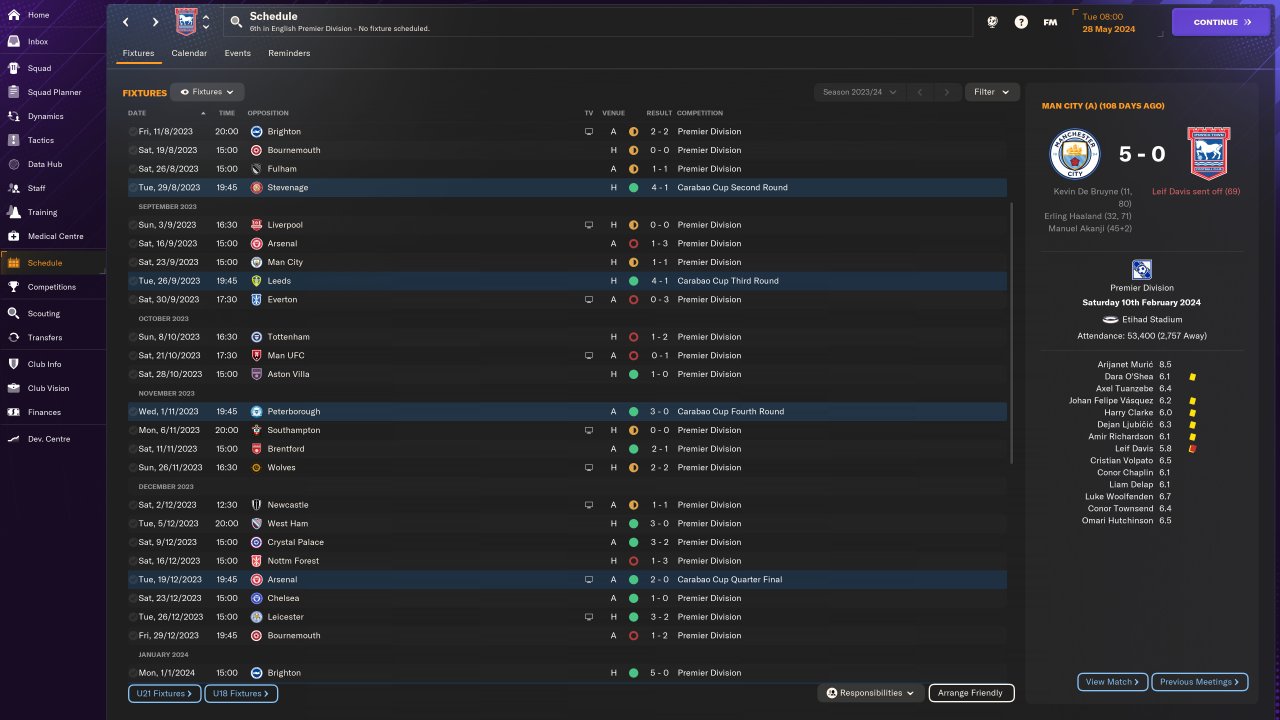Go to previous season with left arrow
Image resolution: width=1280 pixels, height=720 pixels.
pos(919,92)
